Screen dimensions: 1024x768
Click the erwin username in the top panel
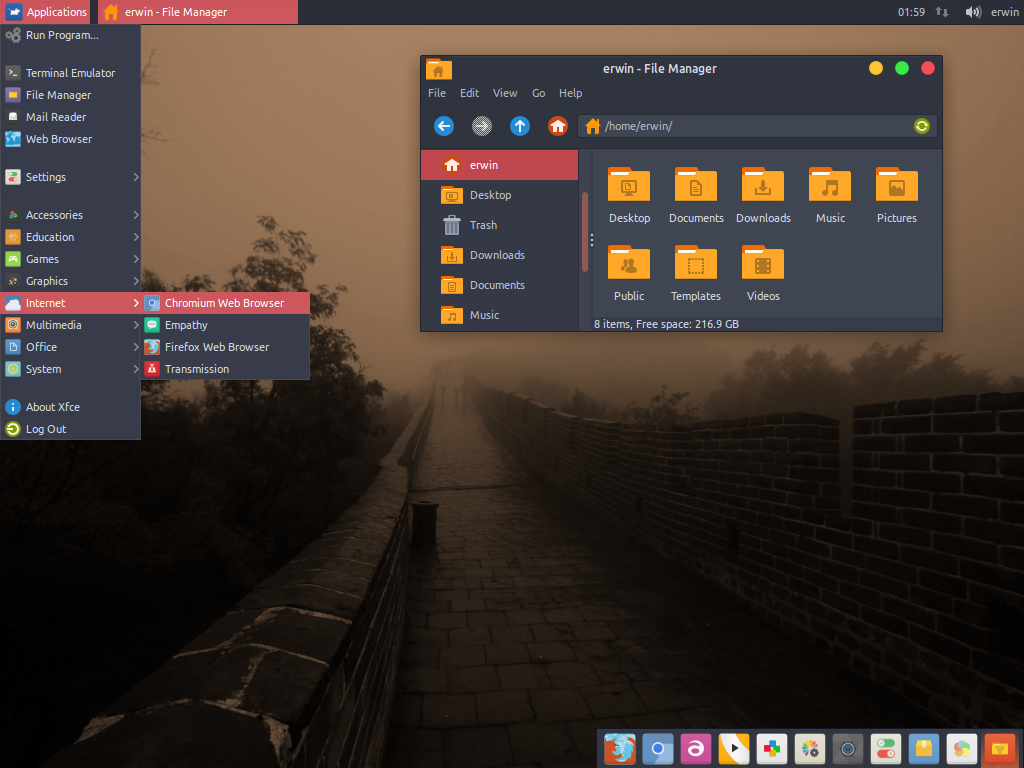point(1004,12)
